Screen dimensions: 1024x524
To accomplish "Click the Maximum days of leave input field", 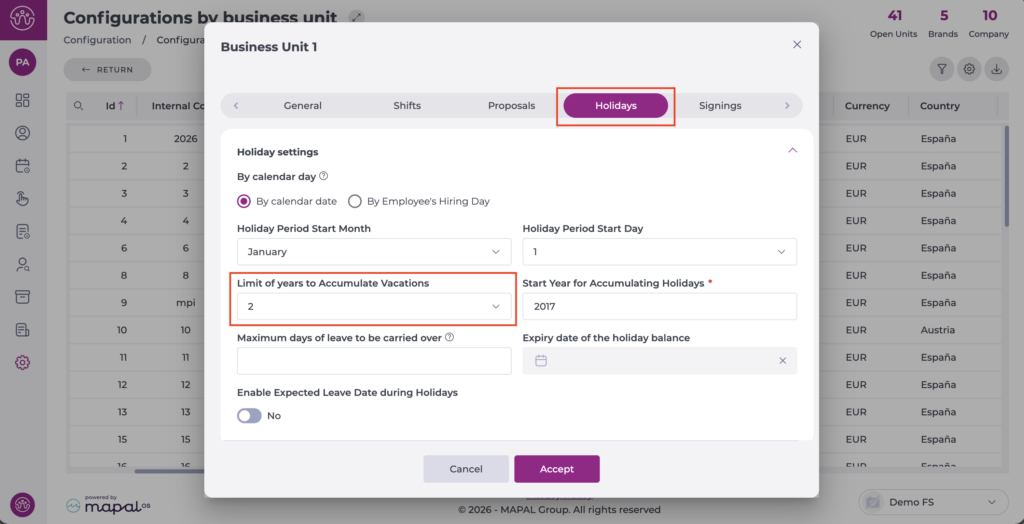I will click(x=374, y=361).
